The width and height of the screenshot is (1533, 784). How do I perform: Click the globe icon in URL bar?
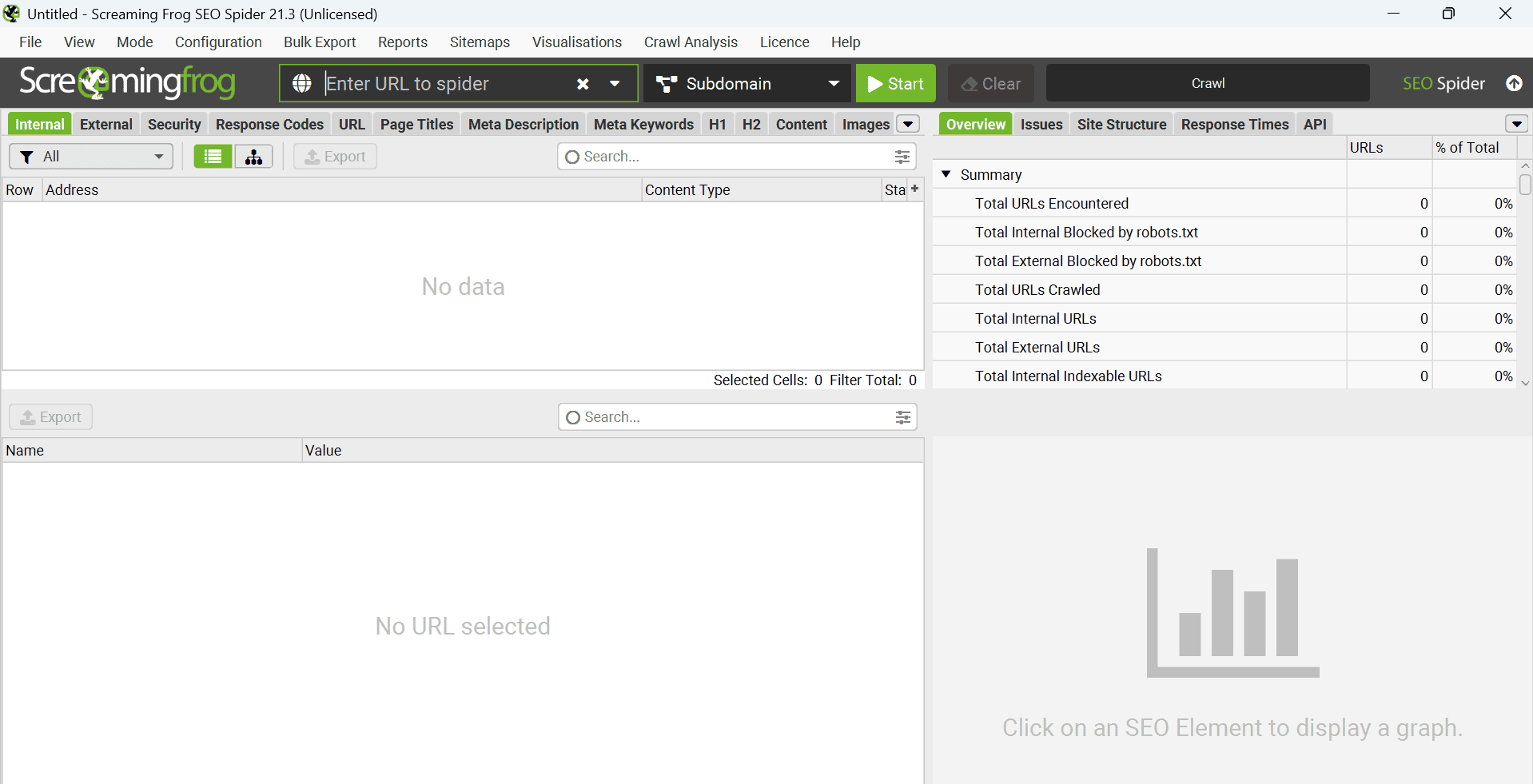(301, 83)
